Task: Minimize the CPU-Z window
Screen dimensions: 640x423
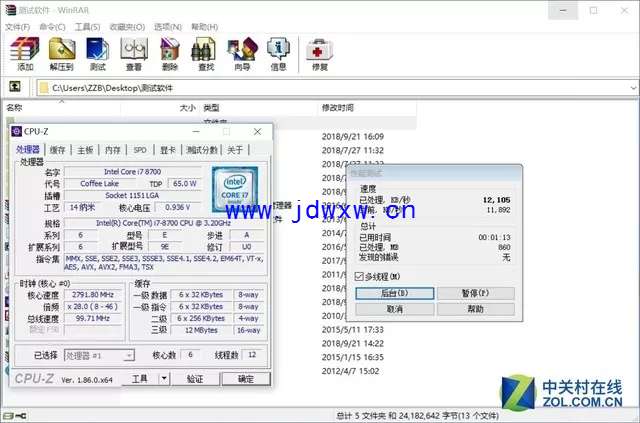Action: coord(196,131)
